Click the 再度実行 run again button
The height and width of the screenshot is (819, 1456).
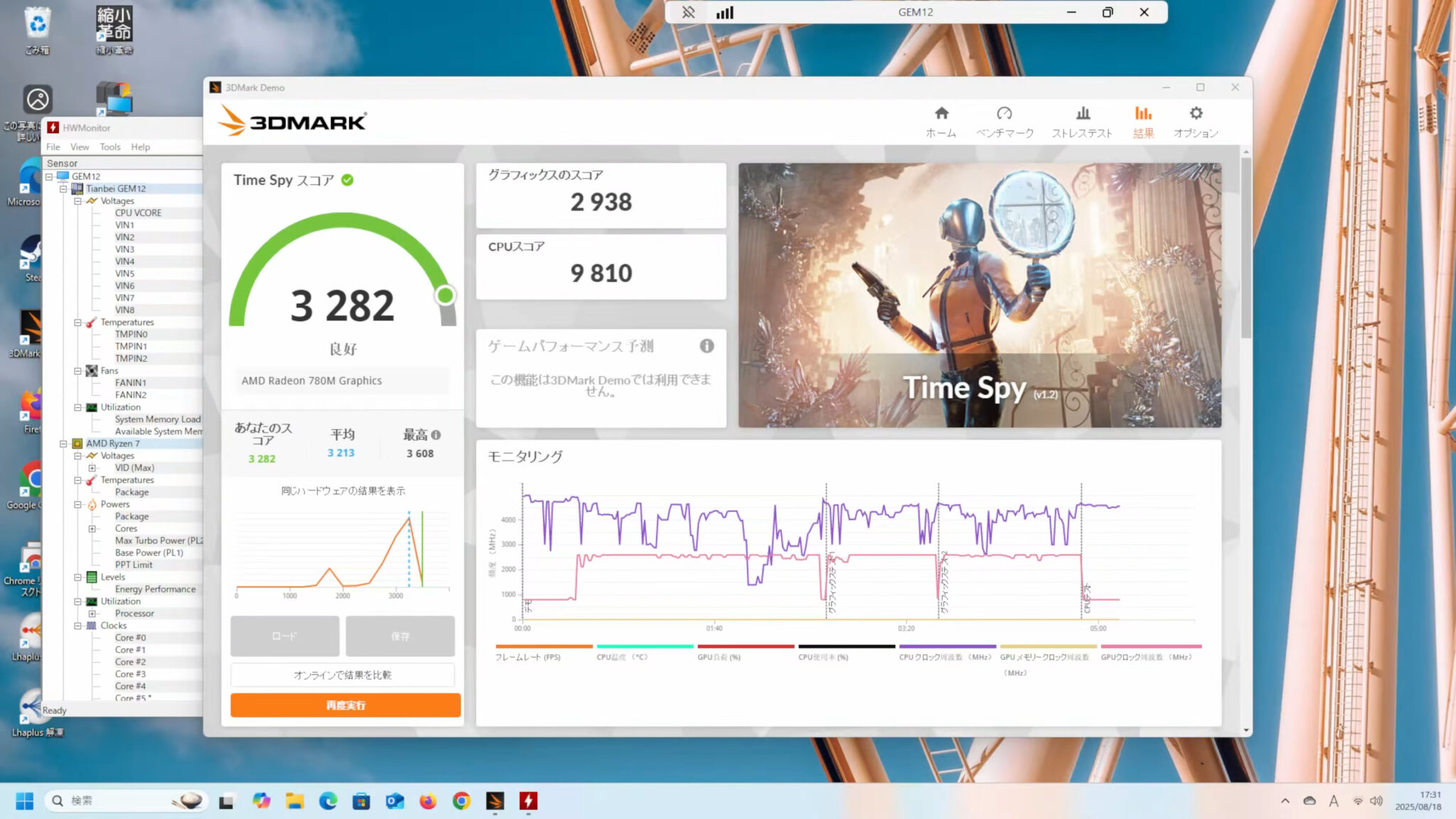tap(346, 705)
